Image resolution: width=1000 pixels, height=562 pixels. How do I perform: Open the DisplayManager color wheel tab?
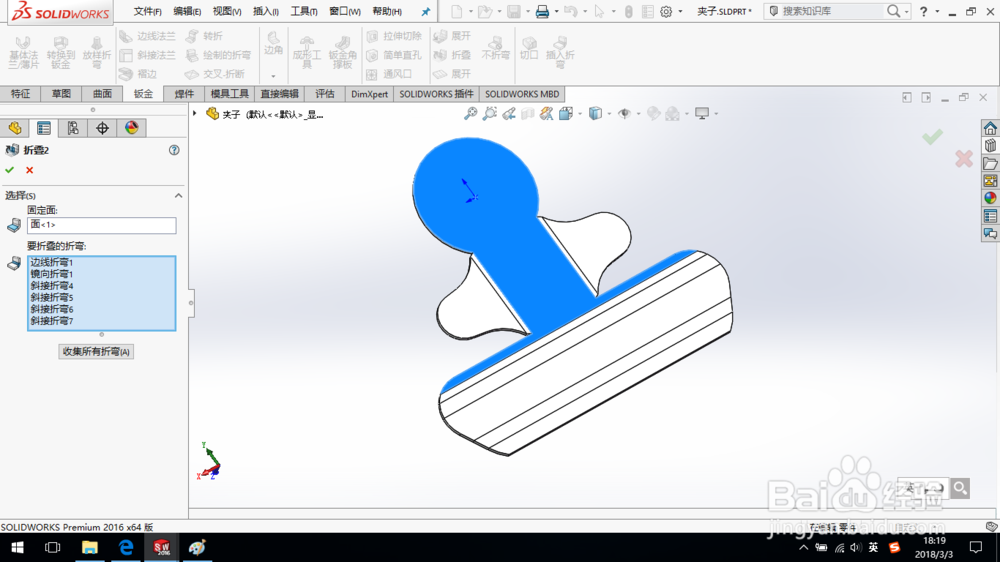coord(131,128)
